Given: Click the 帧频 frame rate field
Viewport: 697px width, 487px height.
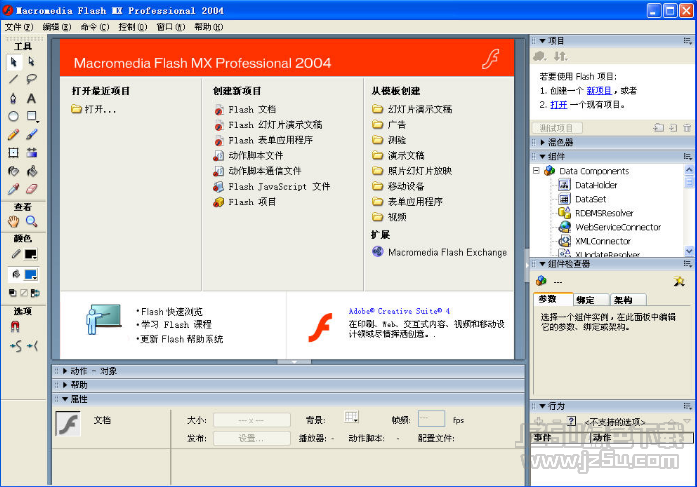Looking at the screenshot, I should click(431, 419).
